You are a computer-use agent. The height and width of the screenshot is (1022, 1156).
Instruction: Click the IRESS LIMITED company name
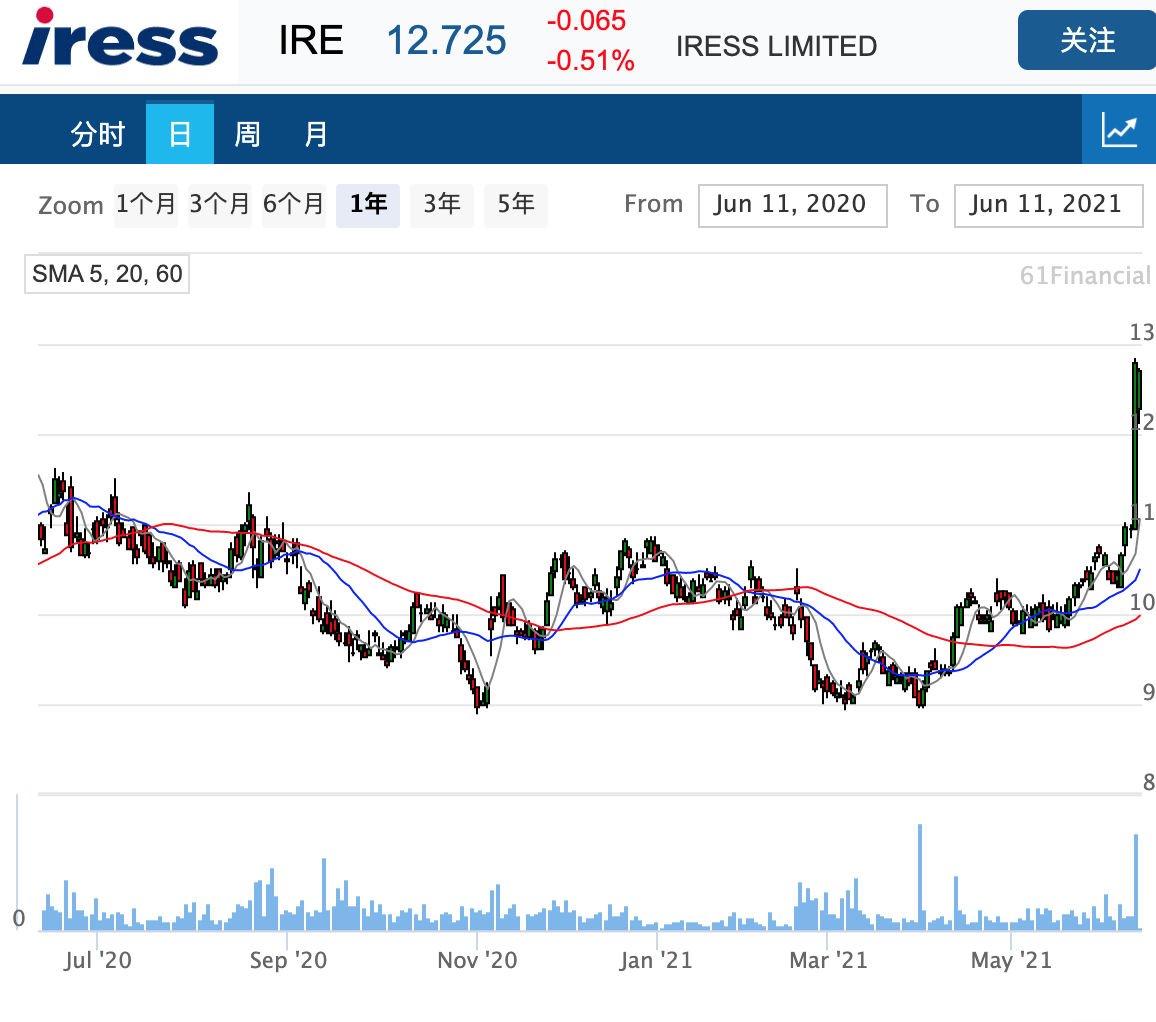tap(776, 46)
